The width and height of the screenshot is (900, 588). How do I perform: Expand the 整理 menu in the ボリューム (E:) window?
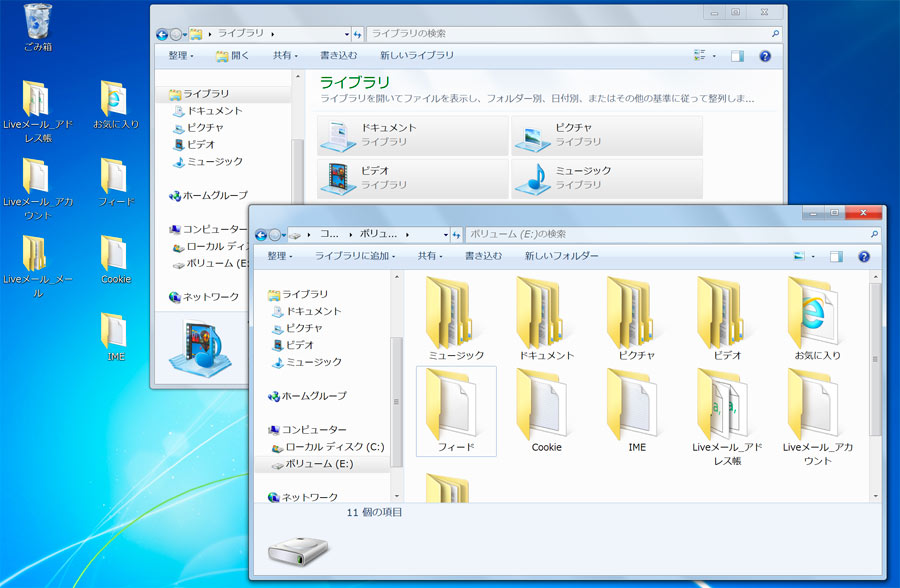[280, 256]
